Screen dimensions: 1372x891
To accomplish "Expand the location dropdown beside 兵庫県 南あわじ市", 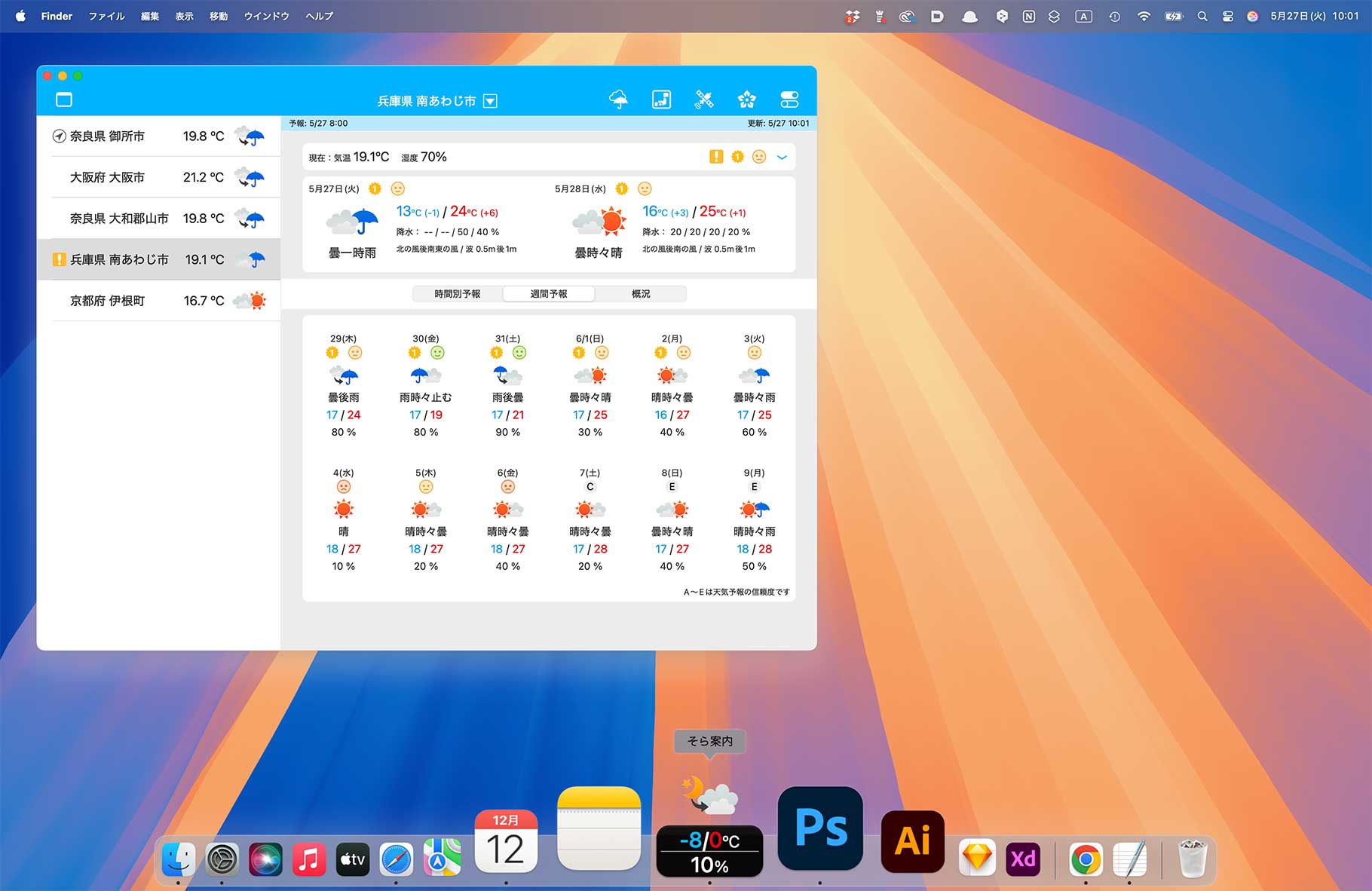I will coord(491,100).
